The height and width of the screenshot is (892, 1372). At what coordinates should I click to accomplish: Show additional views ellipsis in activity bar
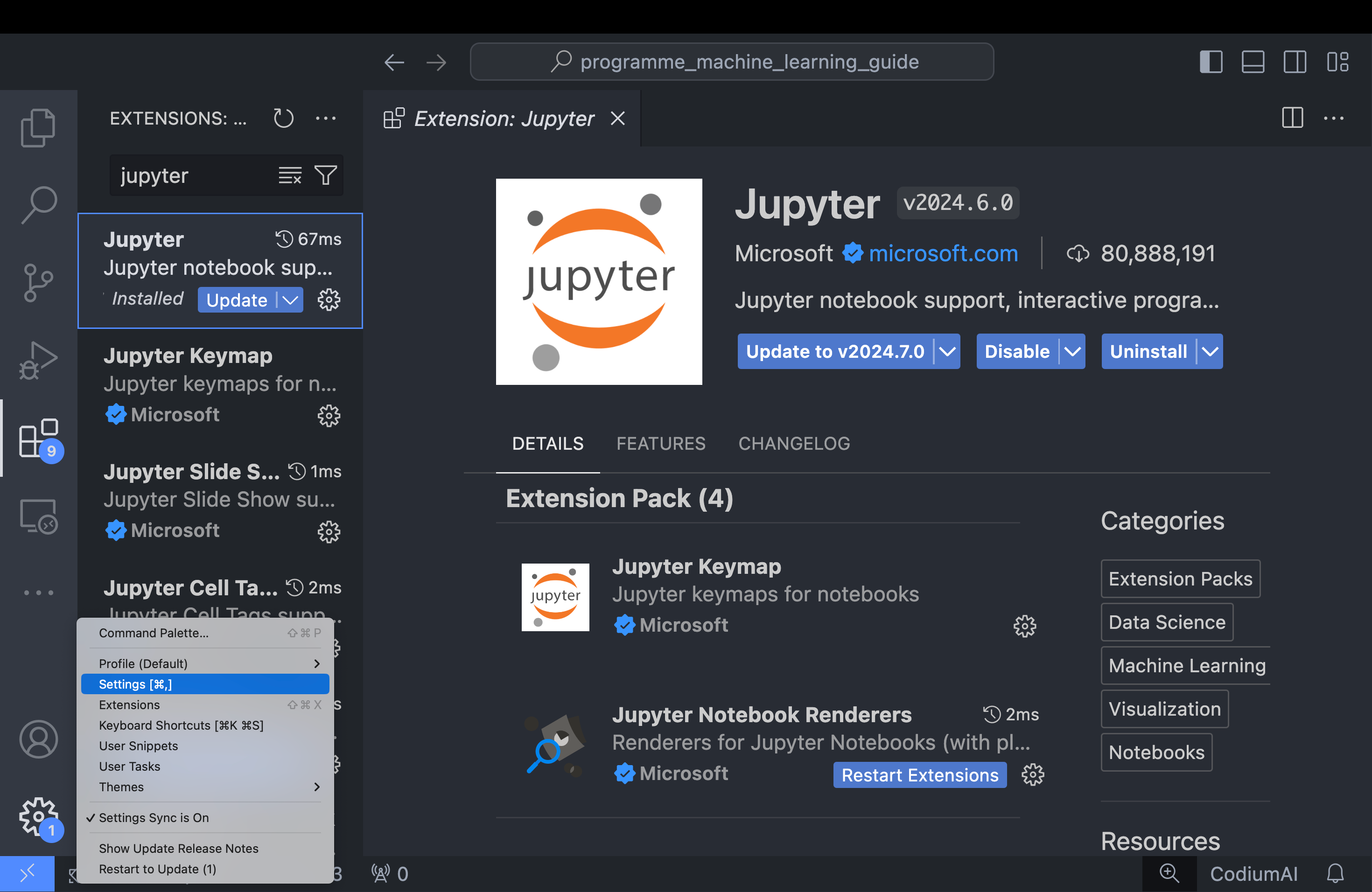[x=38, y=592]
